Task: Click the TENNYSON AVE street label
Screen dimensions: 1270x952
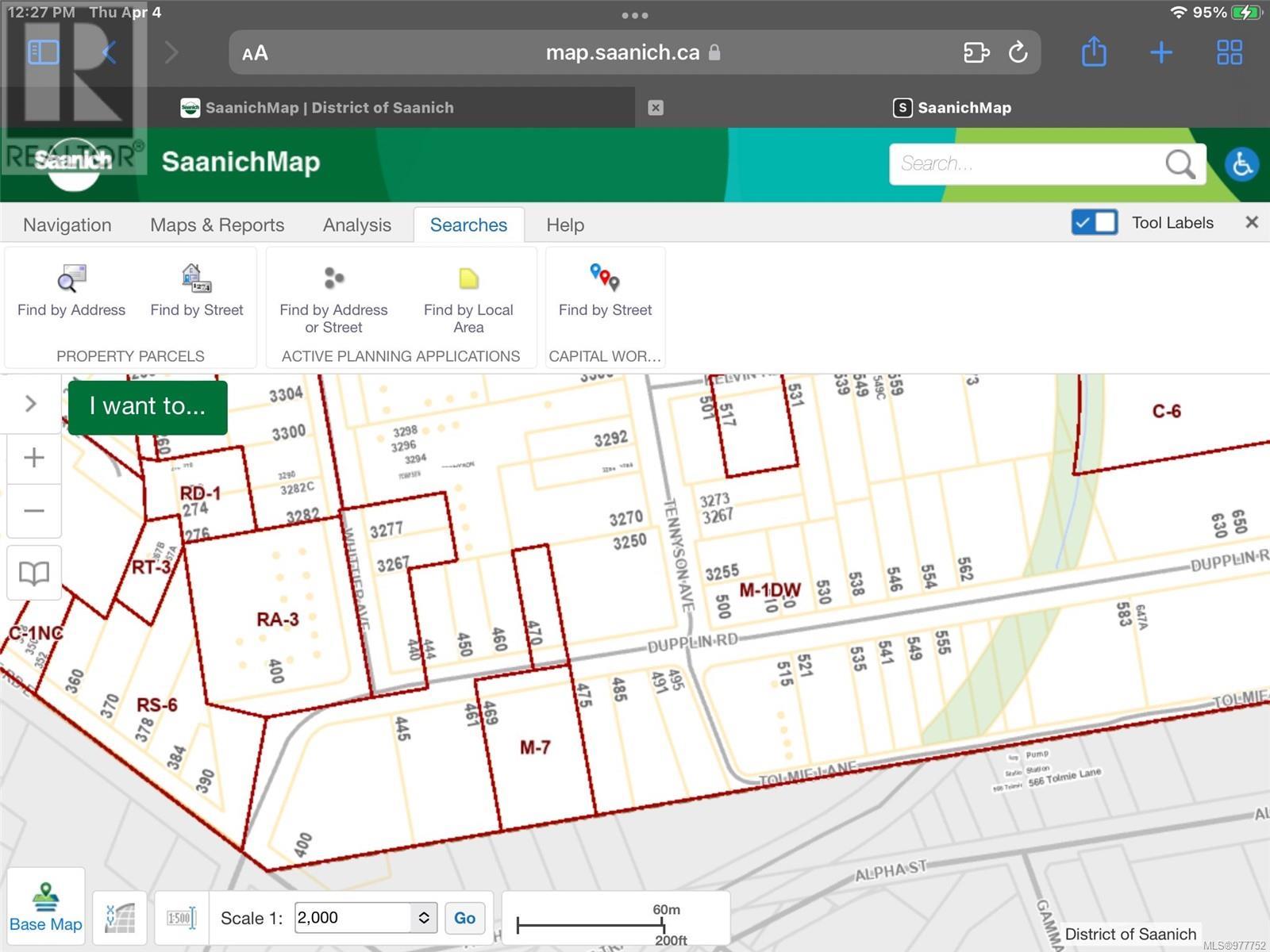Action: coord(679,555)
